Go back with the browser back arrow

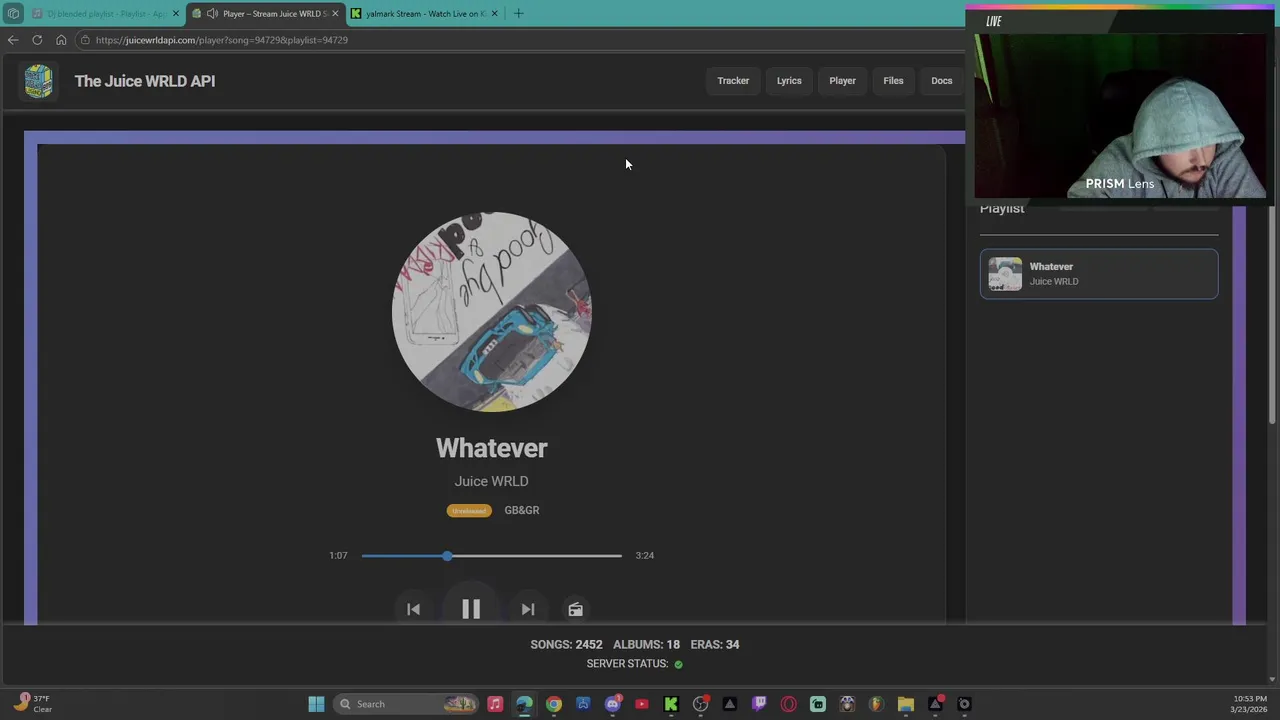pyautogui.click(x=12, y=40)
